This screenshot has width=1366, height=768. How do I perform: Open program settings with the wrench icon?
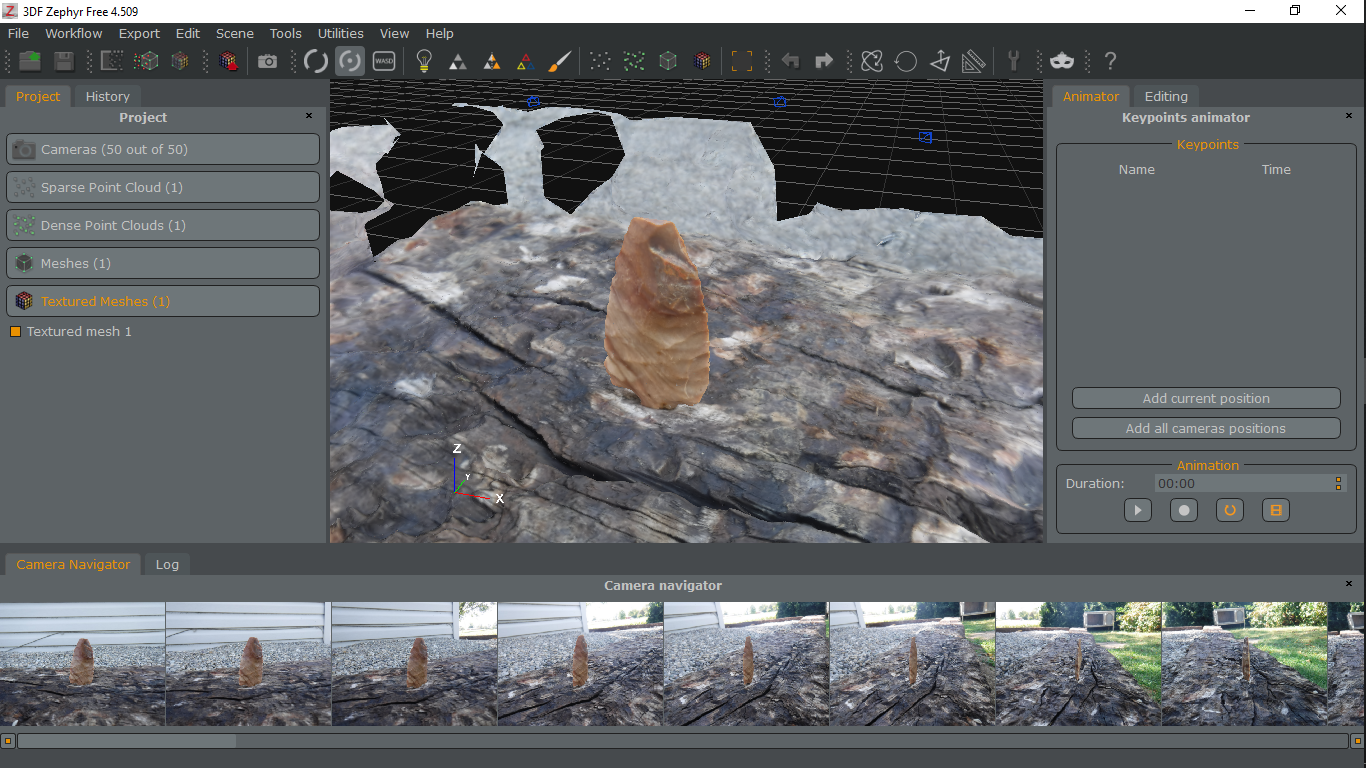coord(1014,61)
